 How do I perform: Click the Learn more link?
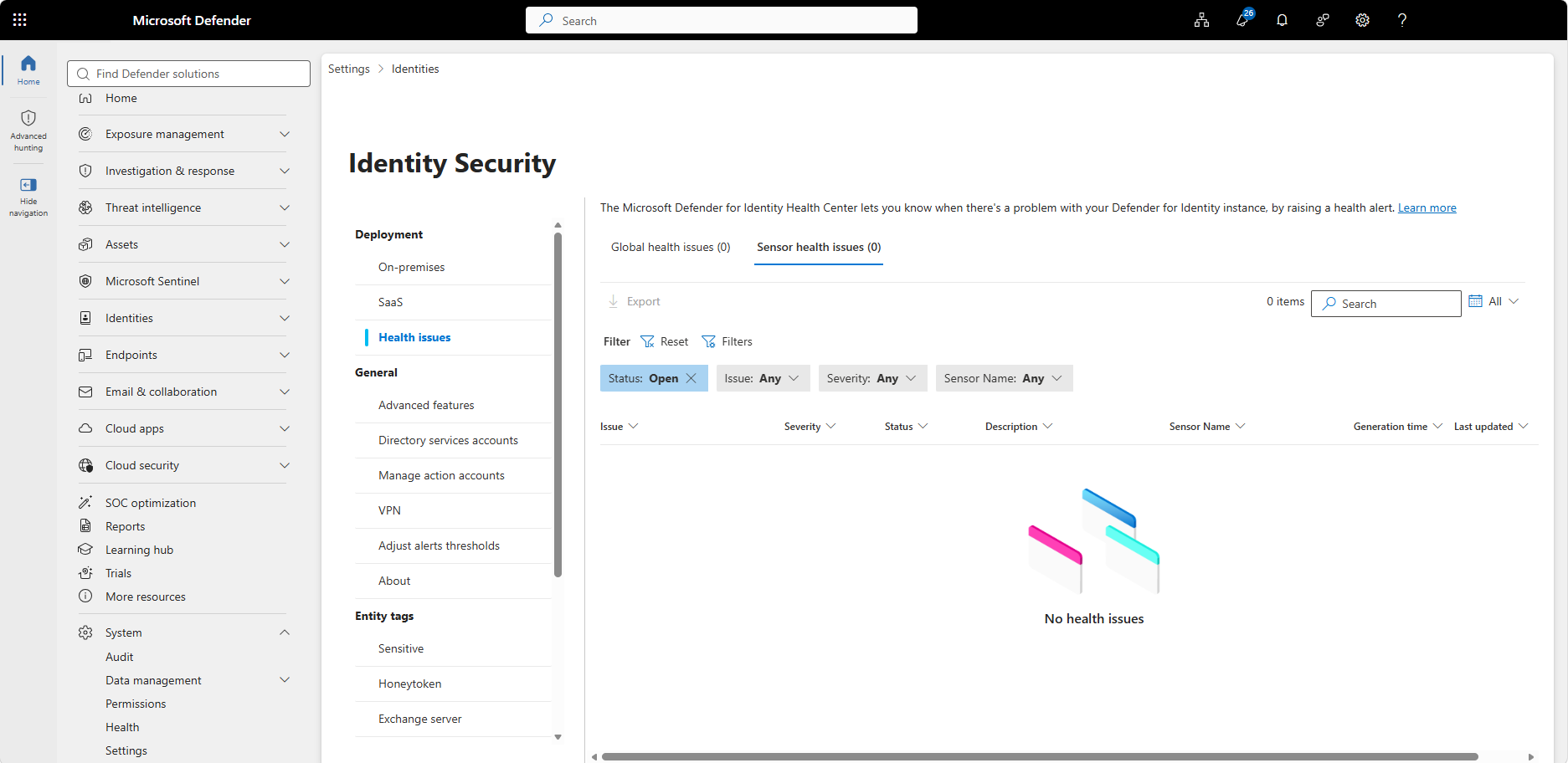coord(1427,207)
